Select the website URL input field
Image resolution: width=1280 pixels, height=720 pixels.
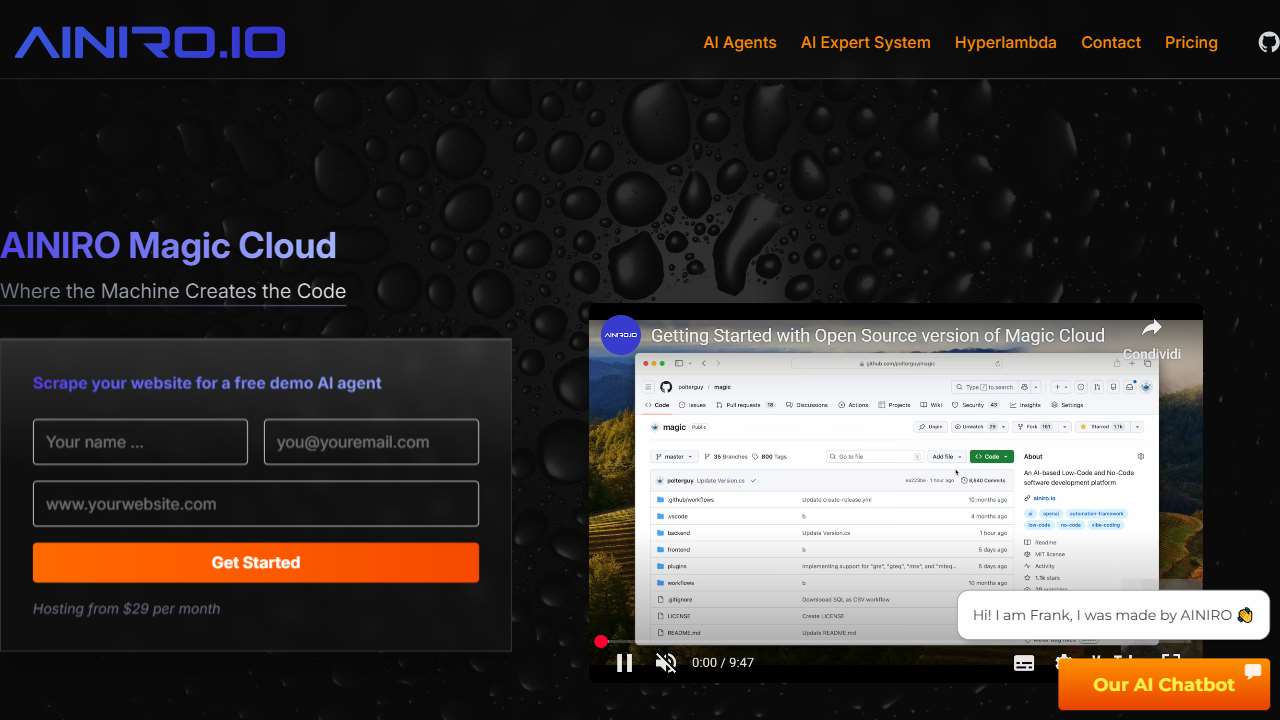(256, 504)
